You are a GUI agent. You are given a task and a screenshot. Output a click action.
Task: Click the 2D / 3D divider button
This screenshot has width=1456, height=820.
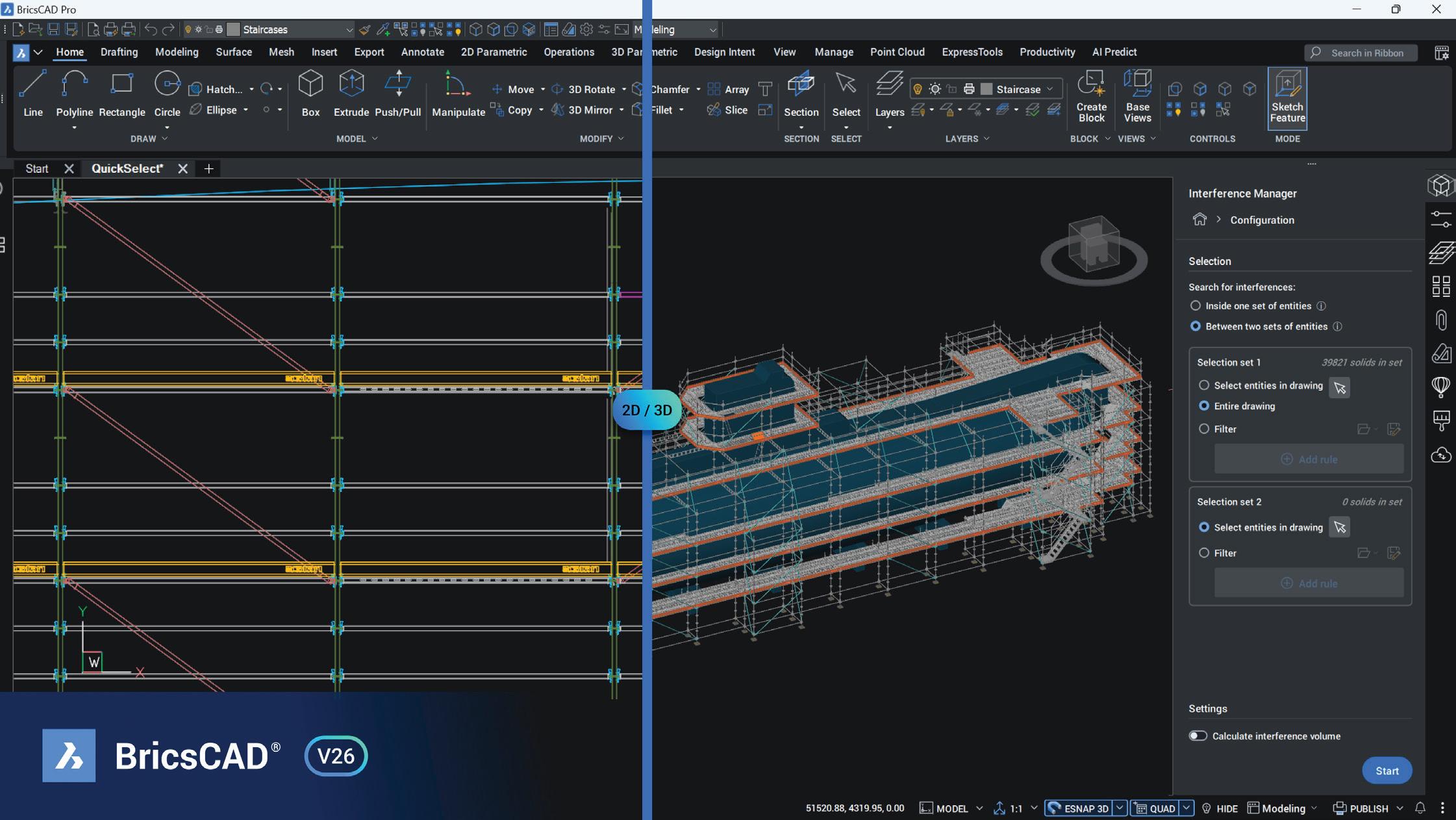tap(646, 410)
